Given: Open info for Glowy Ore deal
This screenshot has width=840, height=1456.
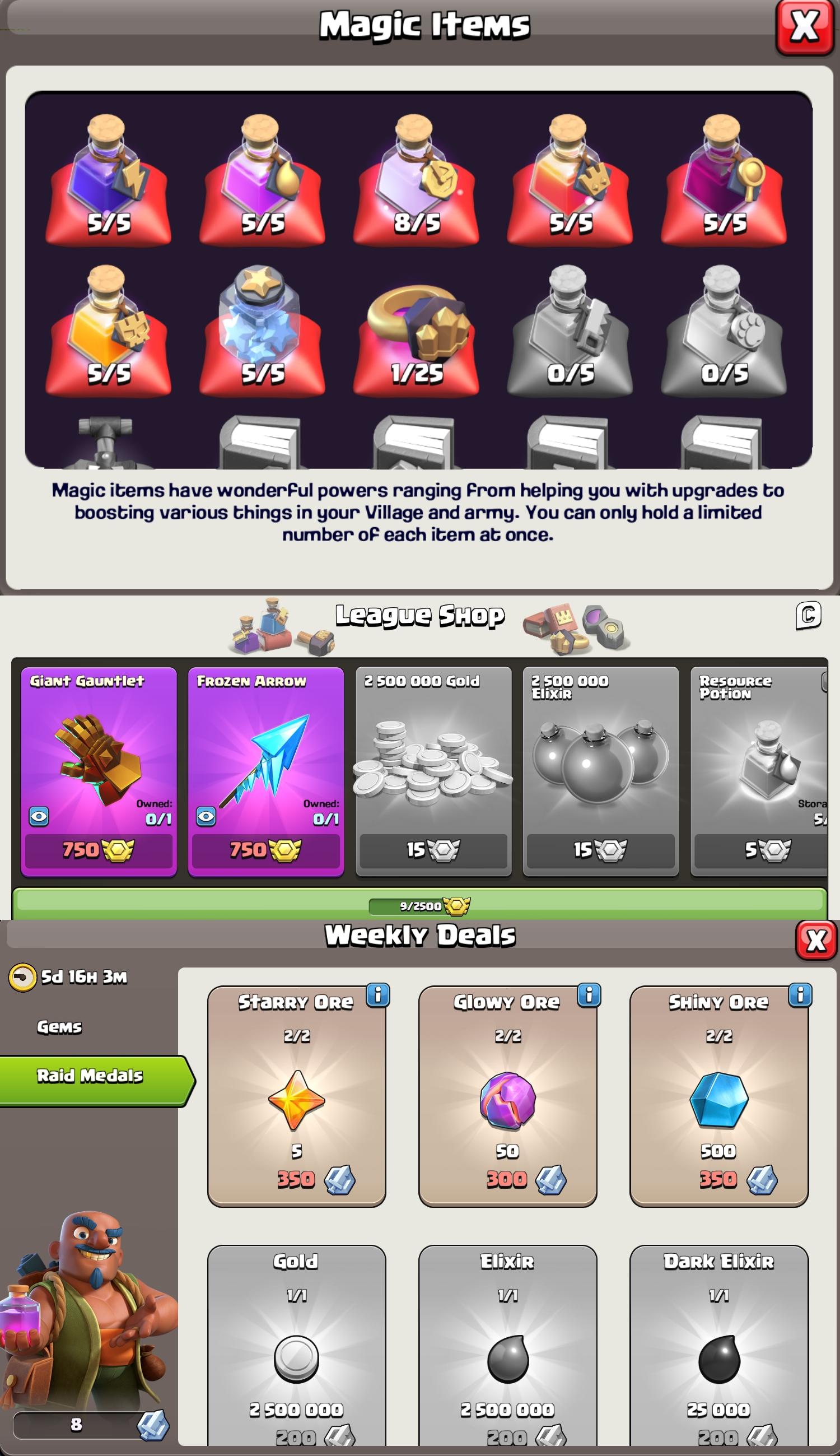Looking at the screenshot, I should pos(589,995).
